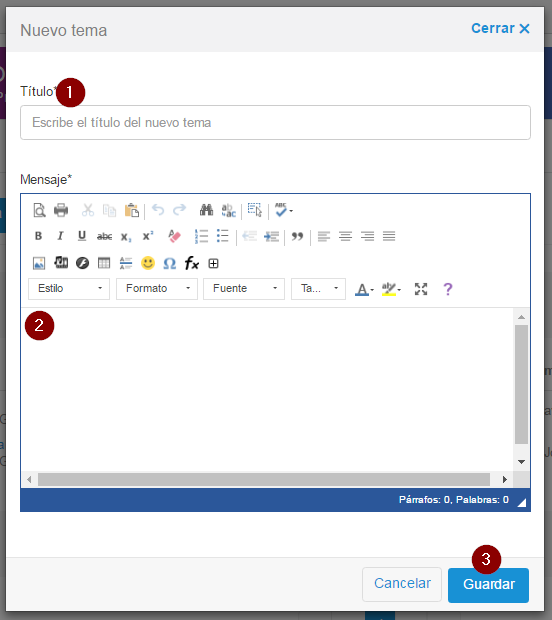Click the Print icon in the editor toolbar
This screenshot has height=620, width=552.
(x=61, y=210)
